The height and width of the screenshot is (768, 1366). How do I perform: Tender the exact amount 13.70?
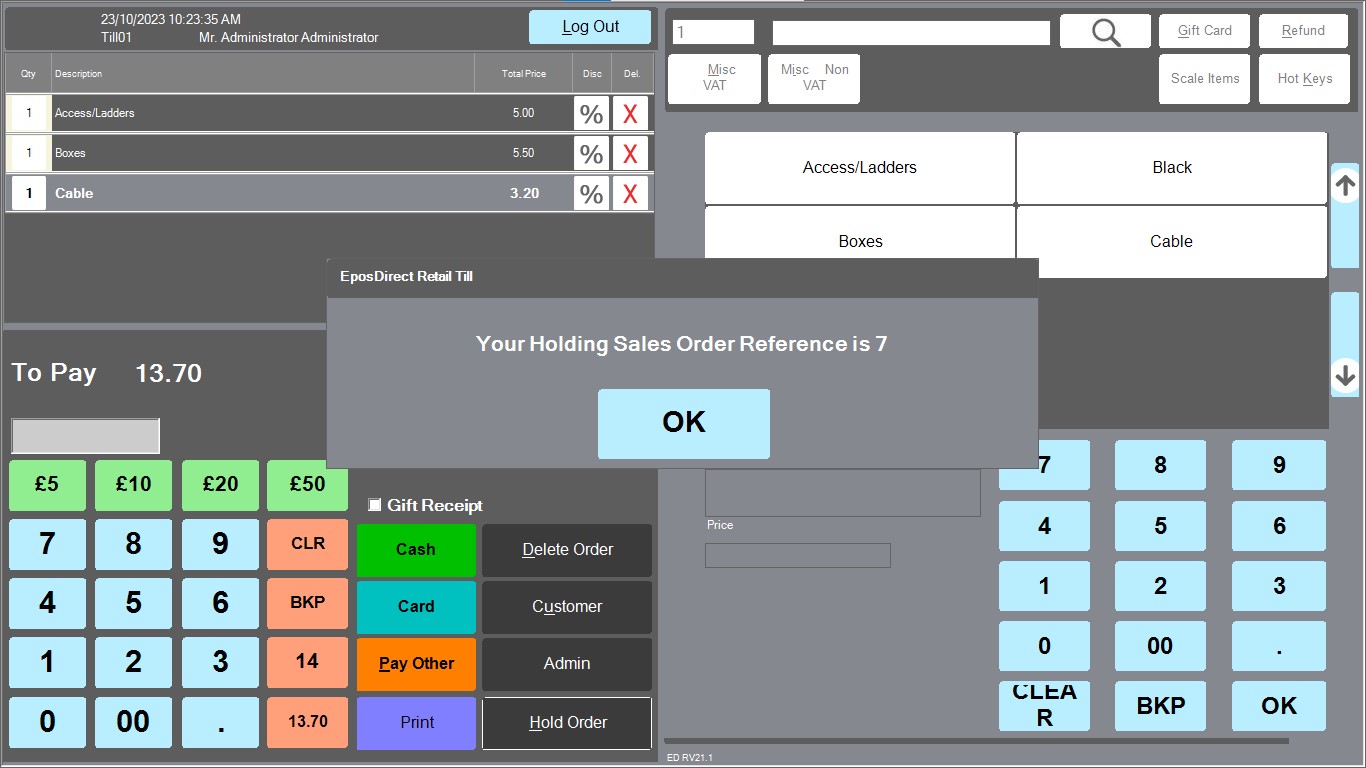[307, 722]
